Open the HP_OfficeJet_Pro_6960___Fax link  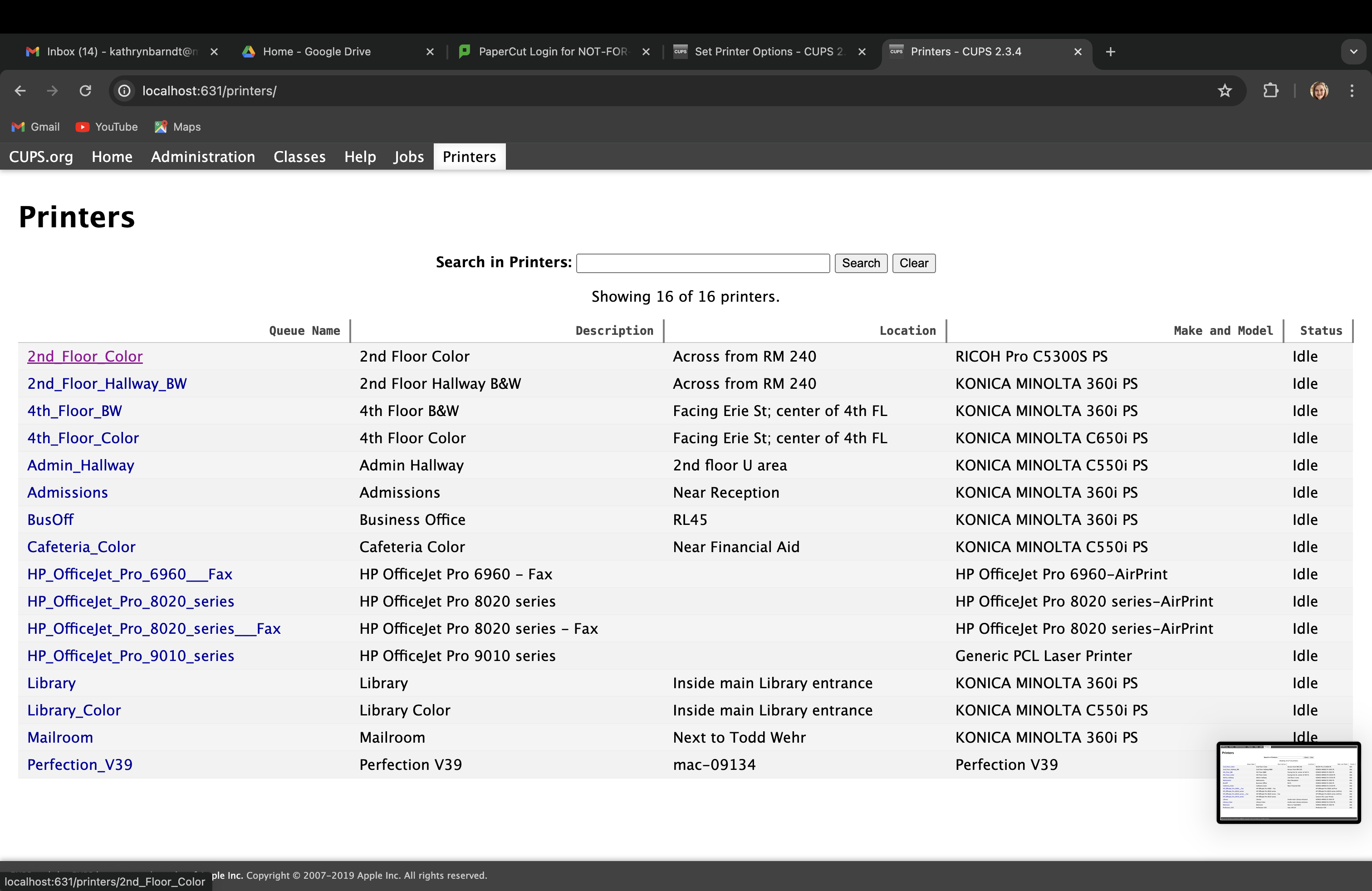130,574
